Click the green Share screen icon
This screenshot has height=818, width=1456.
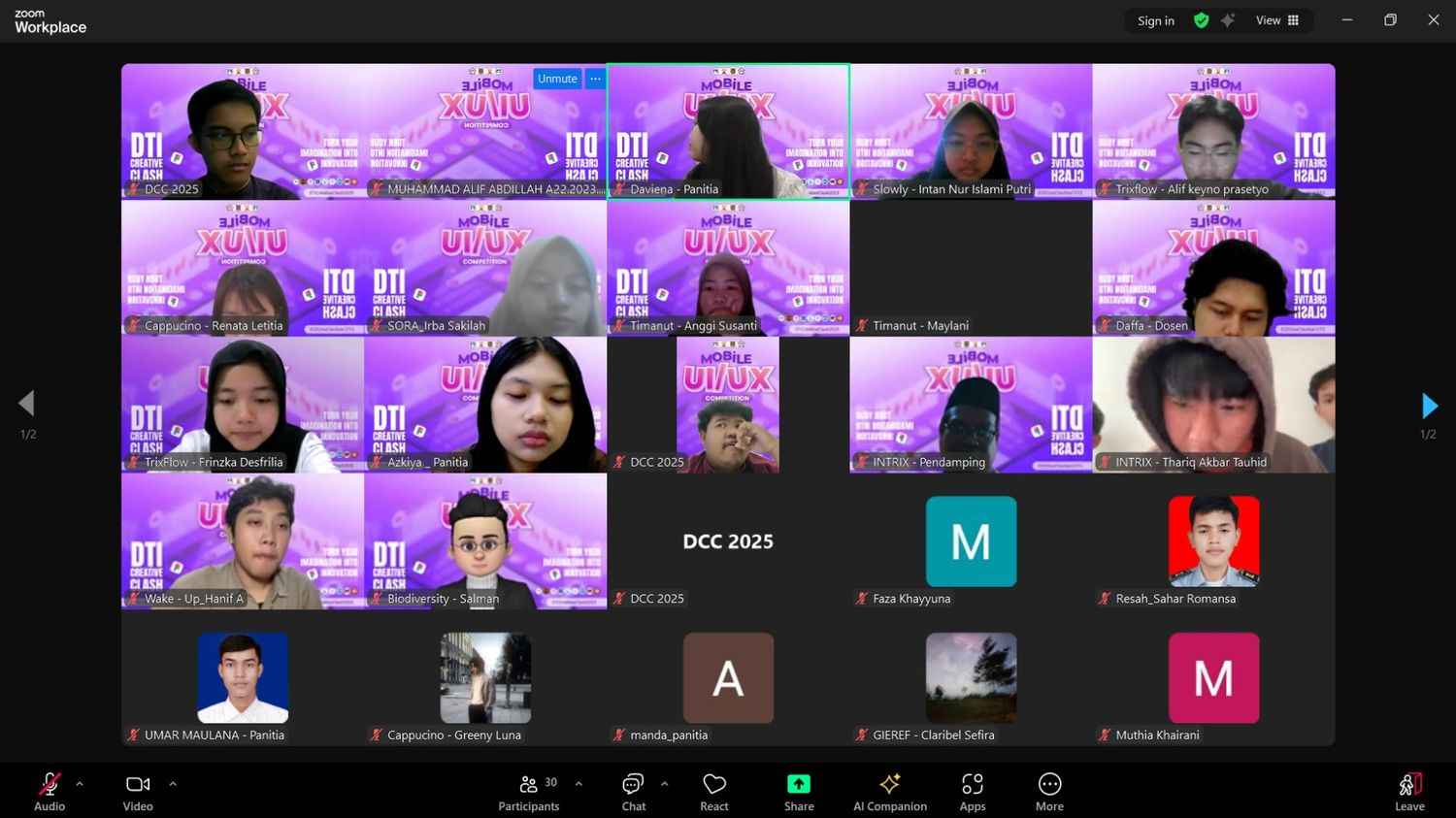(x=799, y=784)
